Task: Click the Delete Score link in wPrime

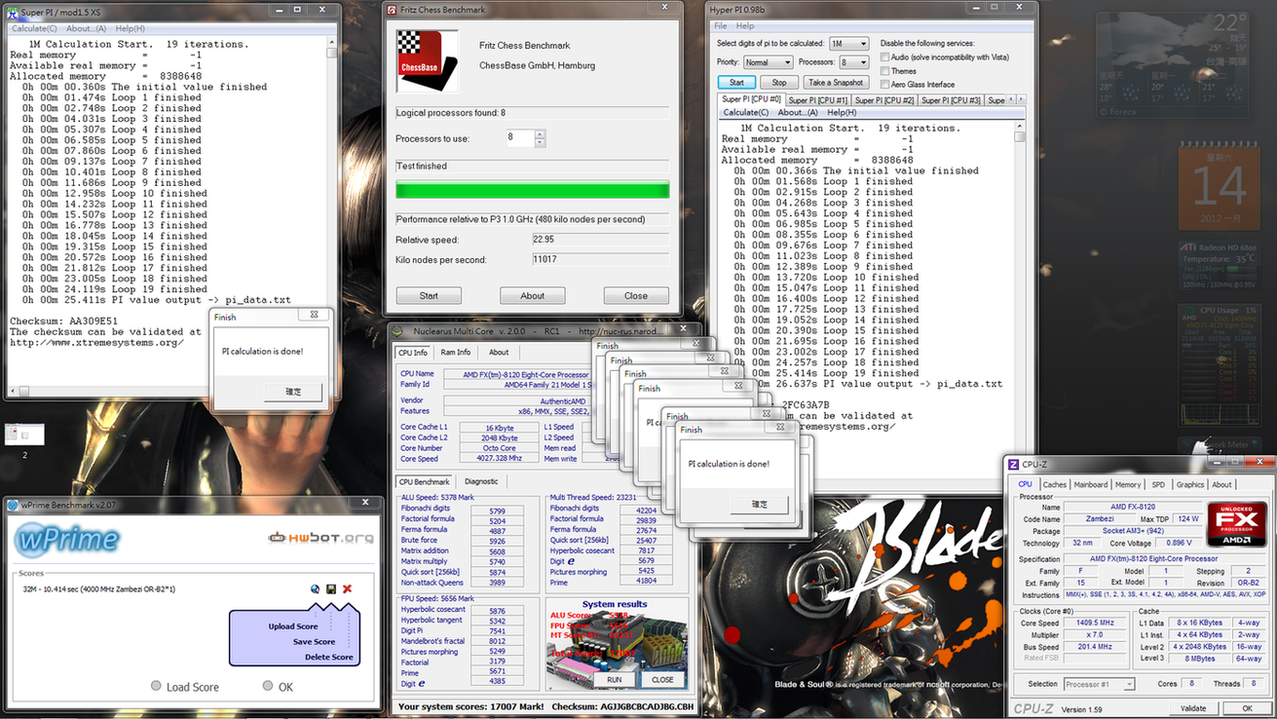Action: pos(329,657)
